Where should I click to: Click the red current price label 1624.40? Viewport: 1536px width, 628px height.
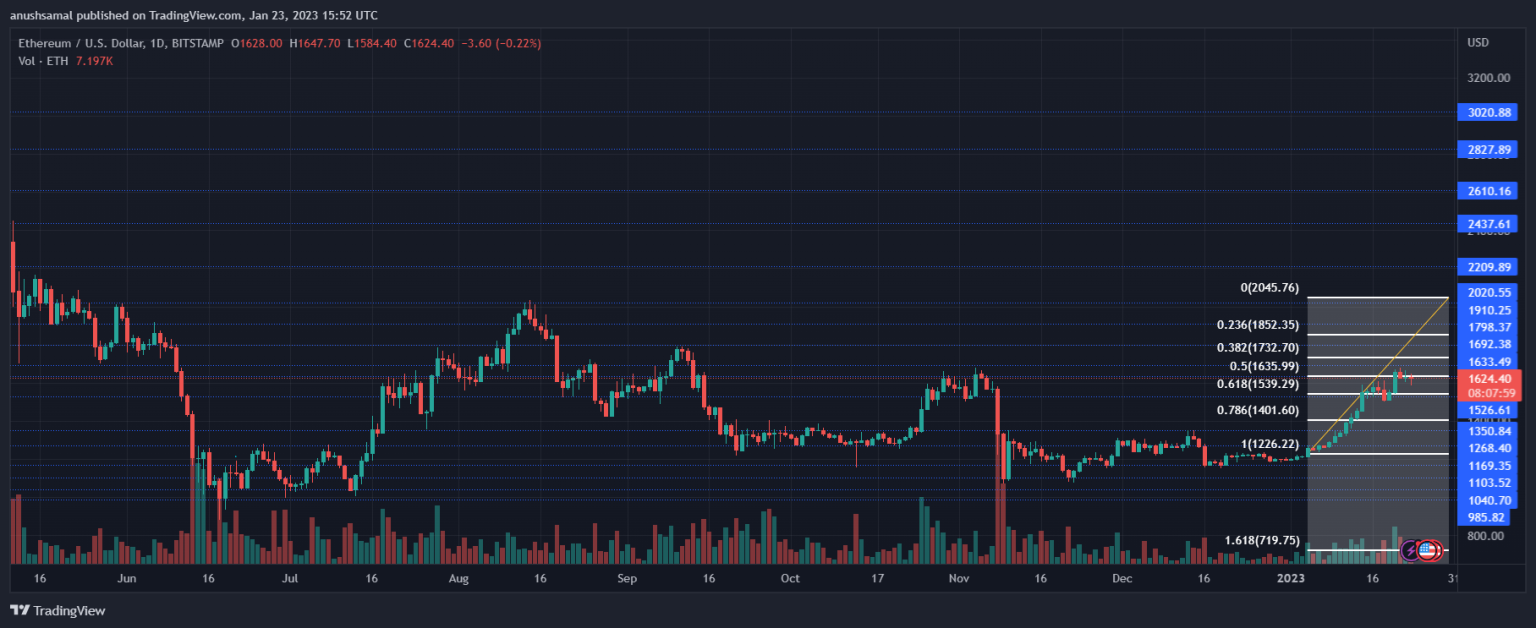(1488, 378)
